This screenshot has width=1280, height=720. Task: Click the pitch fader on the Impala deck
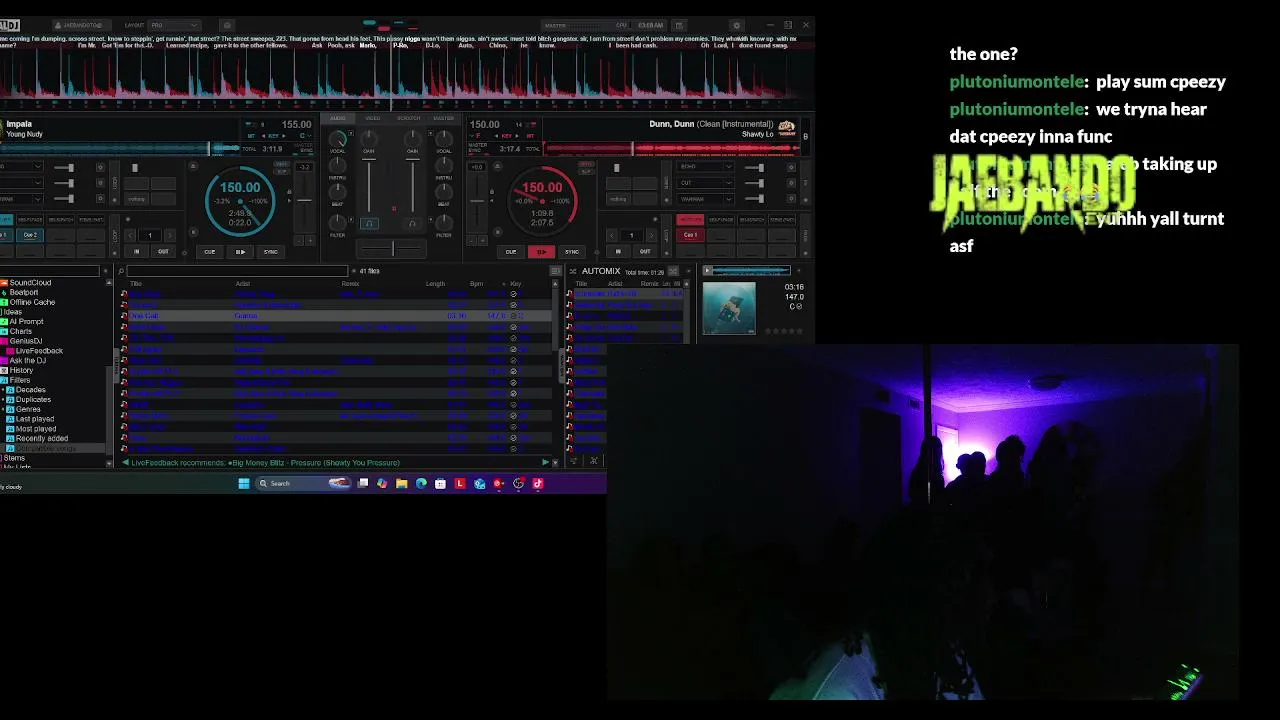(304, 201)
